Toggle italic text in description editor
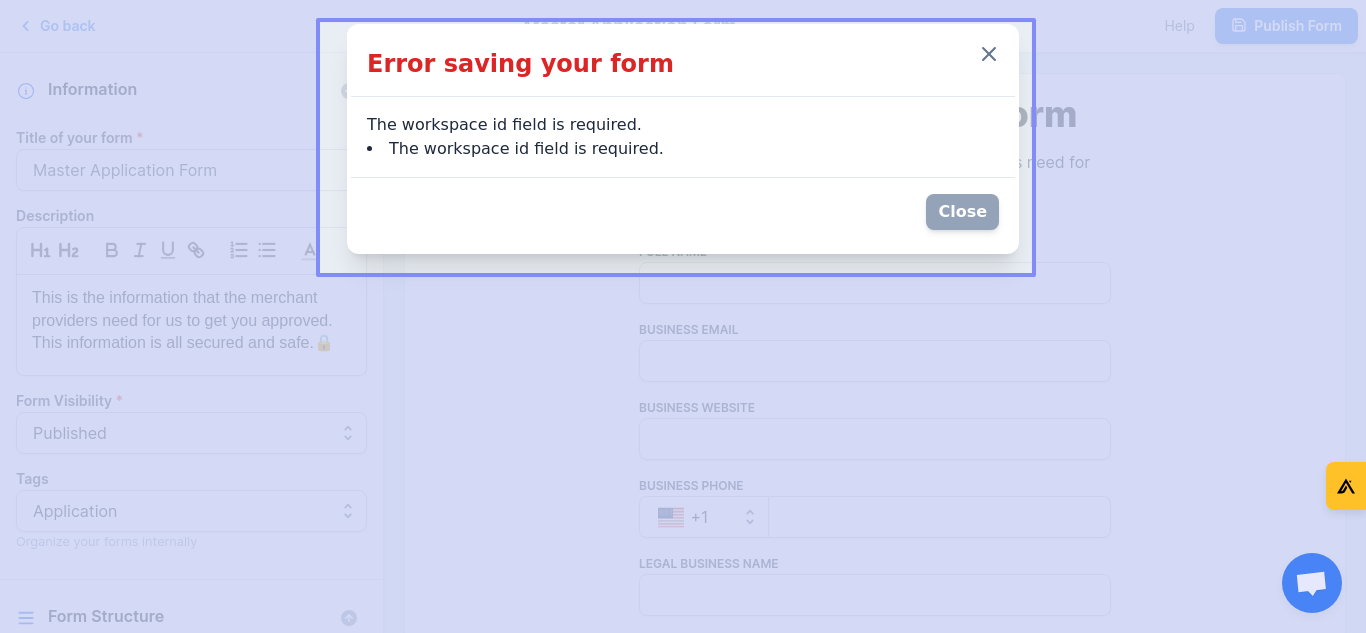The image size is (1366, 633). (140, 250)
